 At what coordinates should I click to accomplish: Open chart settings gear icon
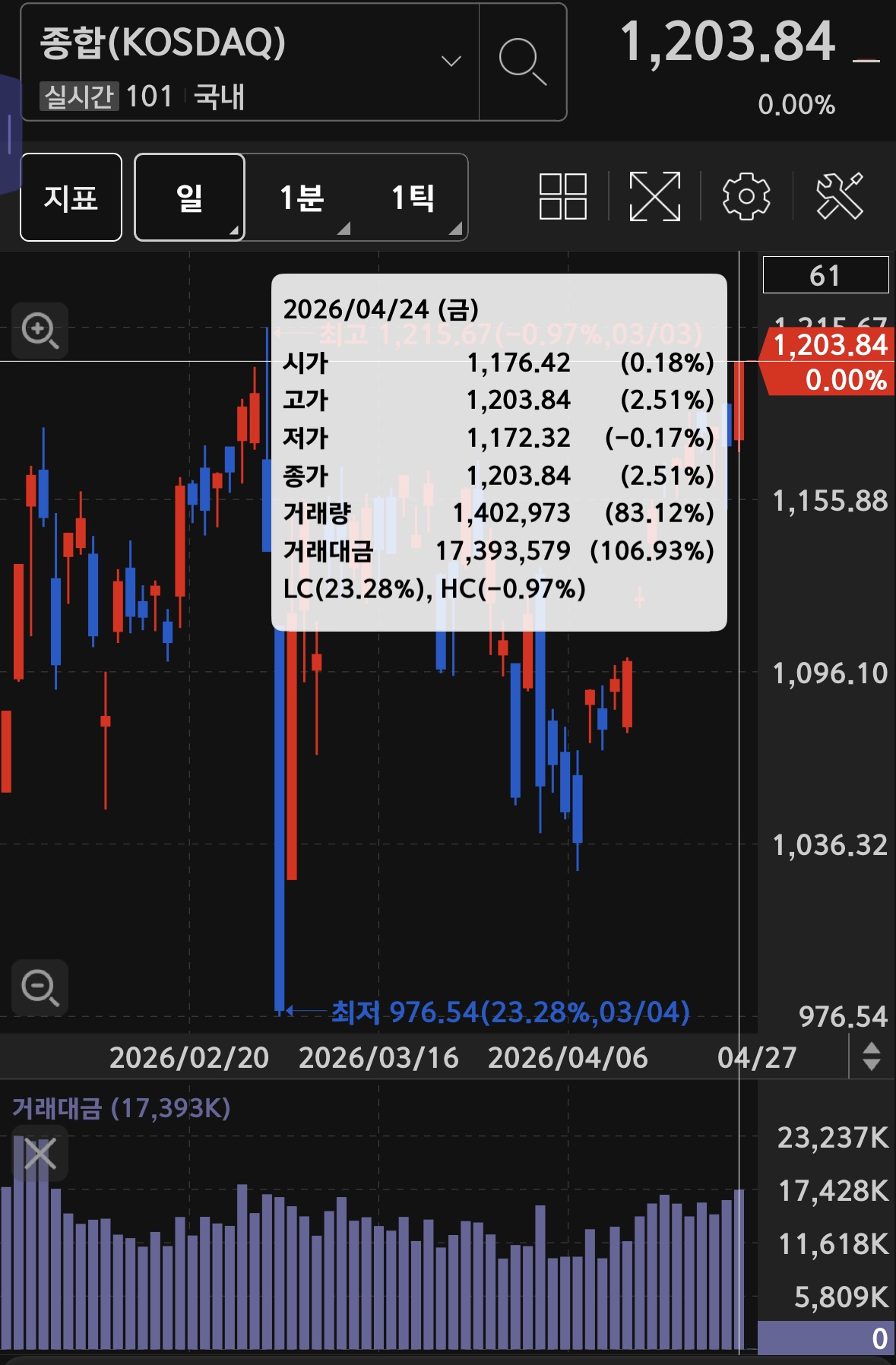point(746,197)
